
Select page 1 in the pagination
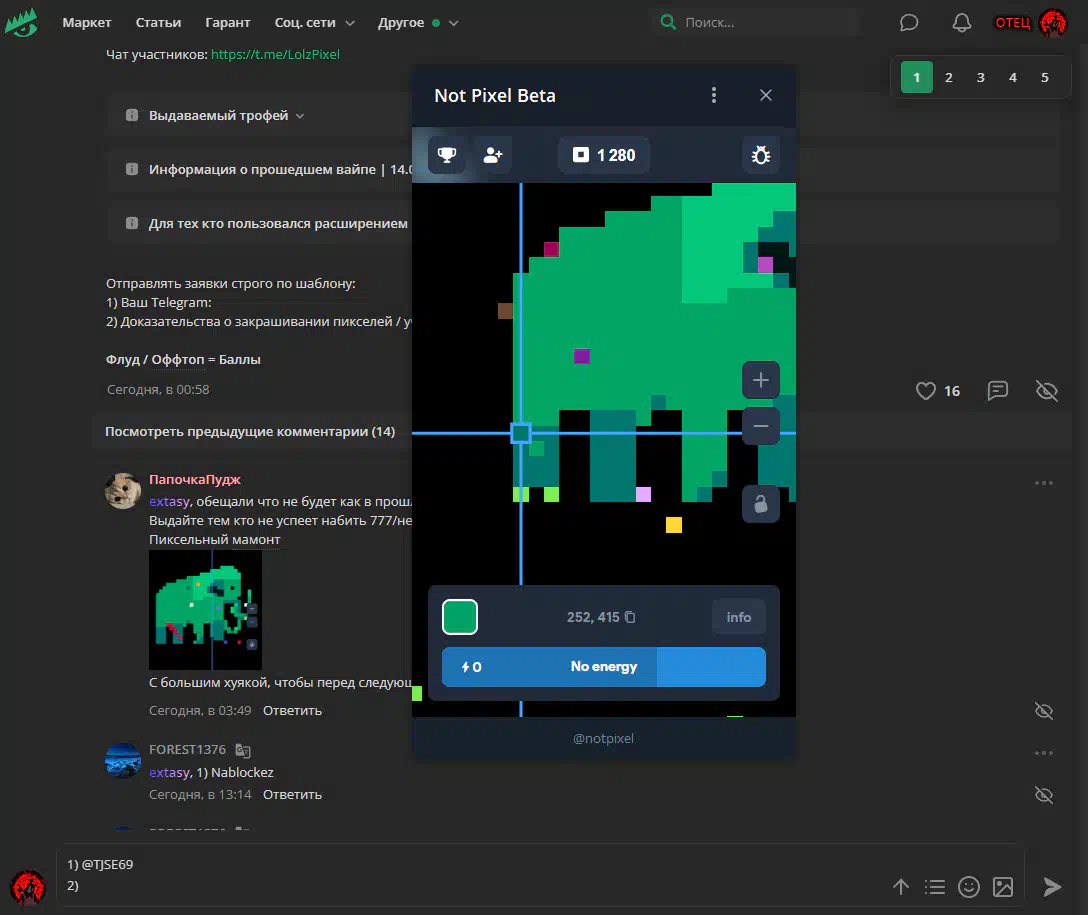tap(917, 77)
